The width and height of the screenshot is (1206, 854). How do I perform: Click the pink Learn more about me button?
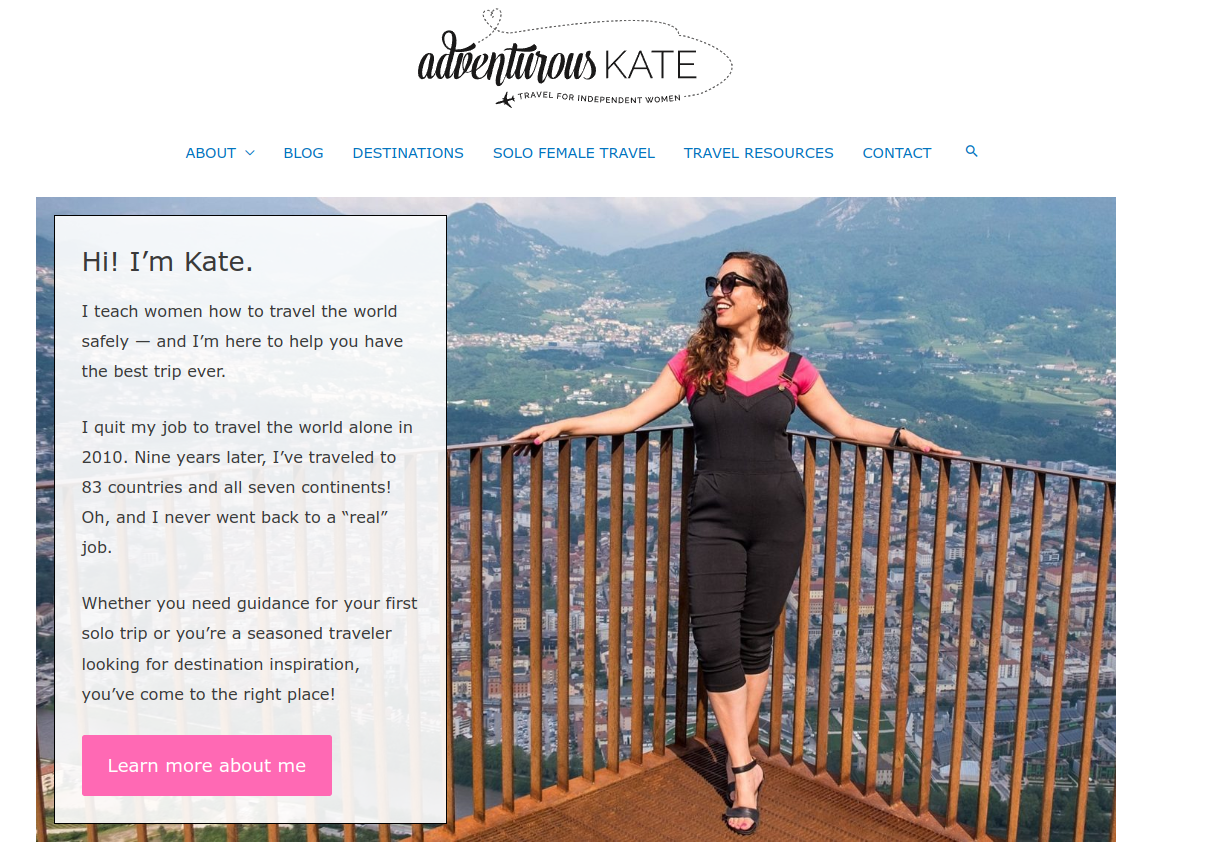pyautogui.click(x=207, y=765)
